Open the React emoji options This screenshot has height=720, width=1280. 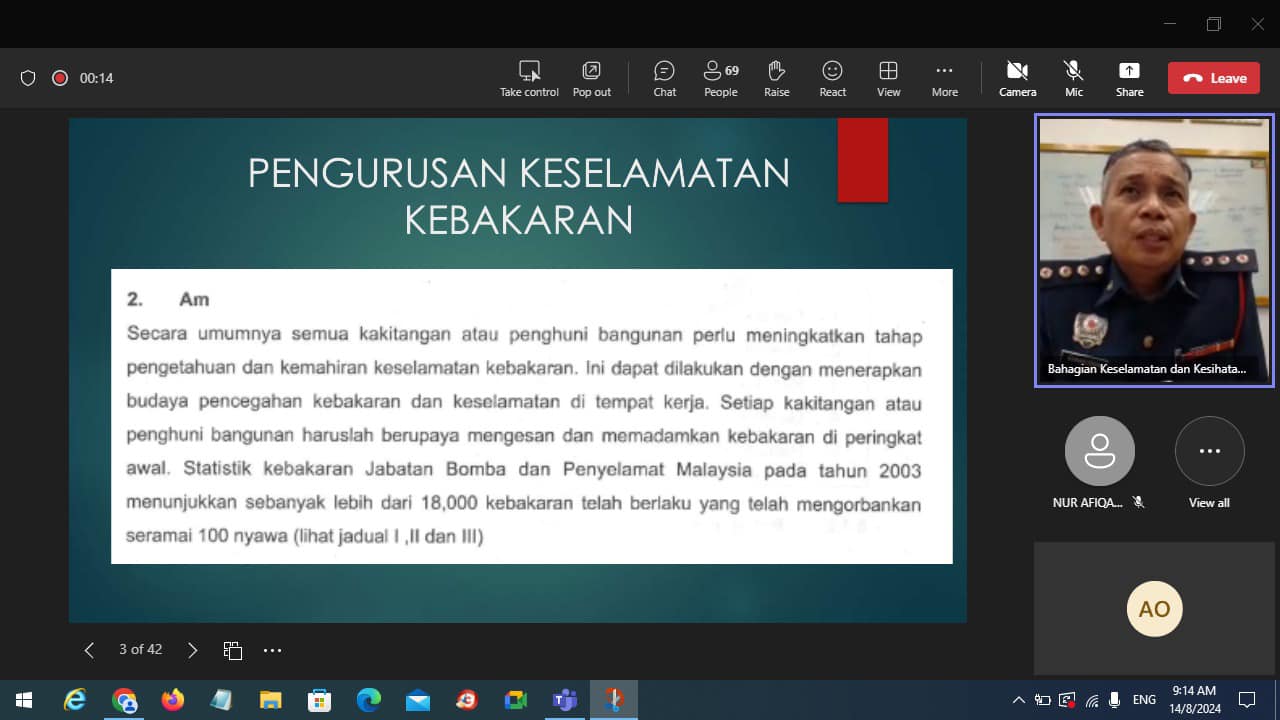point(832,78)
